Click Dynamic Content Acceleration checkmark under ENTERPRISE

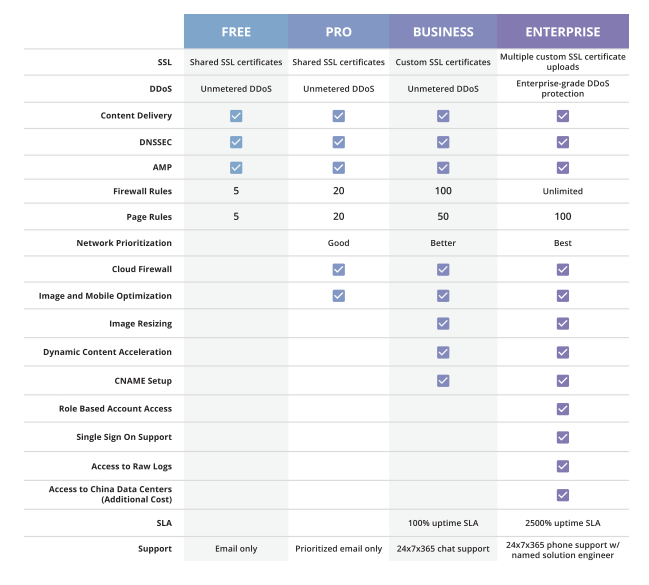tap(563, 352)
